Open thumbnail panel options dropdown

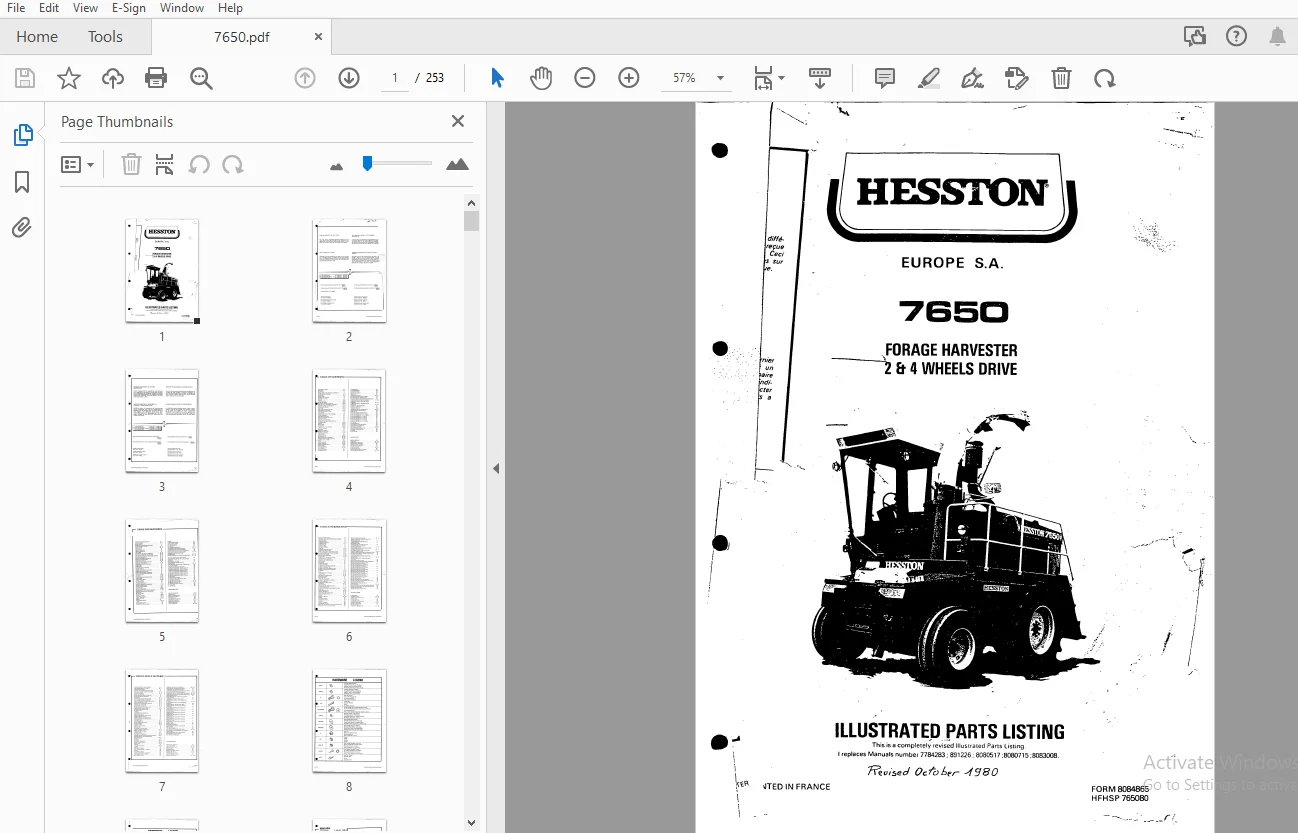pyautogui.click(x=77, y=165)
